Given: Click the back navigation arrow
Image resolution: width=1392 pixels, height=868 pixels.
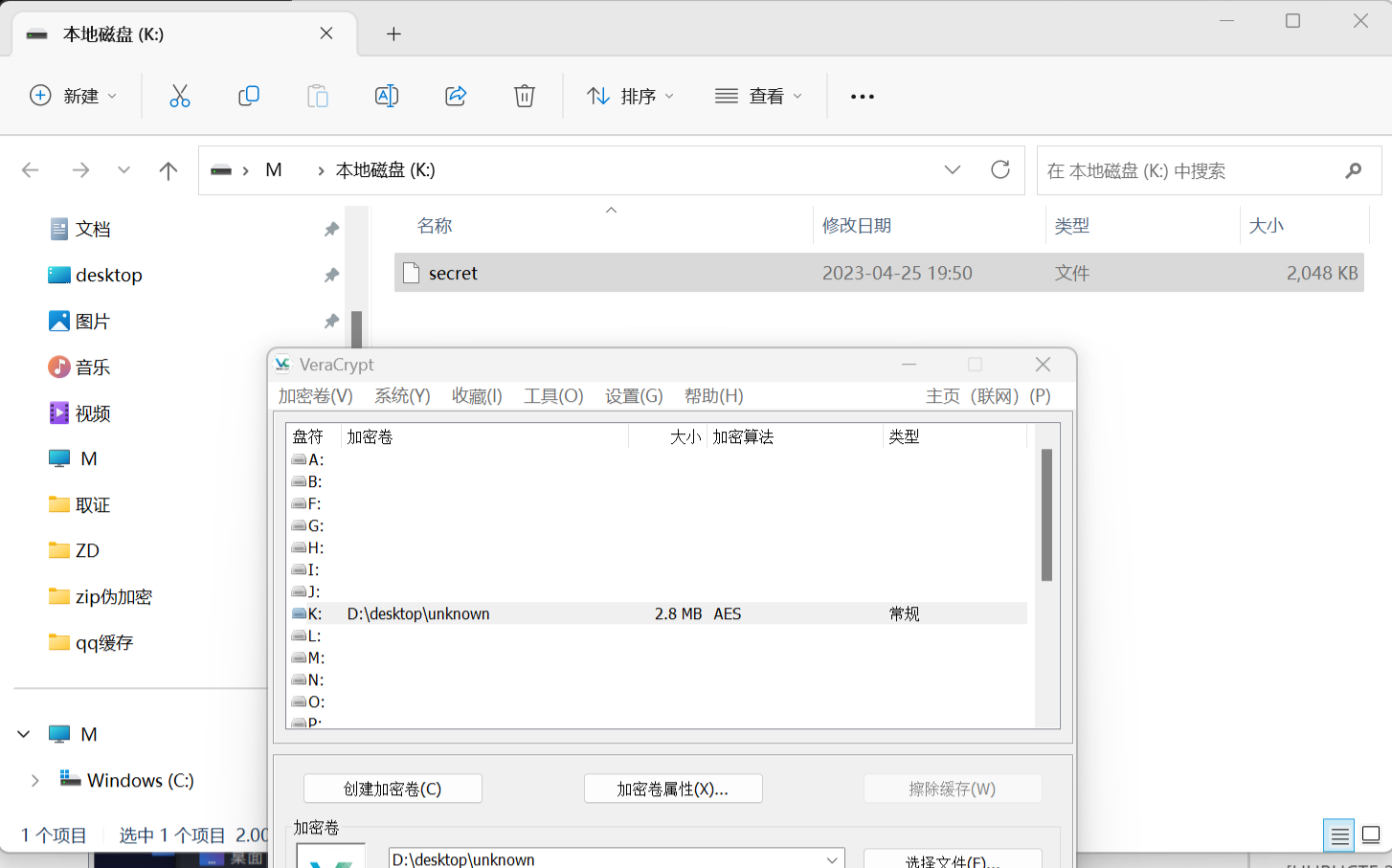Looking at the screenshot, I should [31, 170].
